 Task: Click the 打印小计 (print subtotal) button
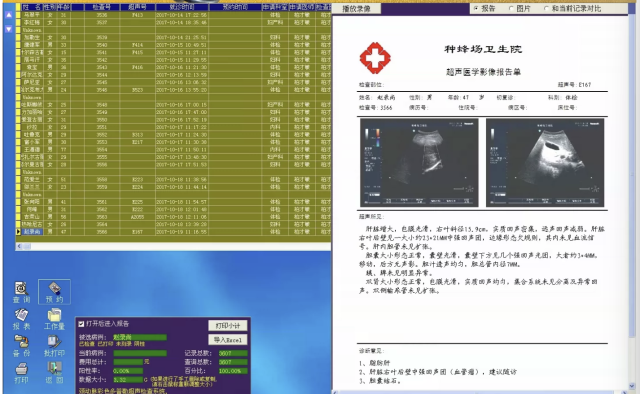[228, 325]
